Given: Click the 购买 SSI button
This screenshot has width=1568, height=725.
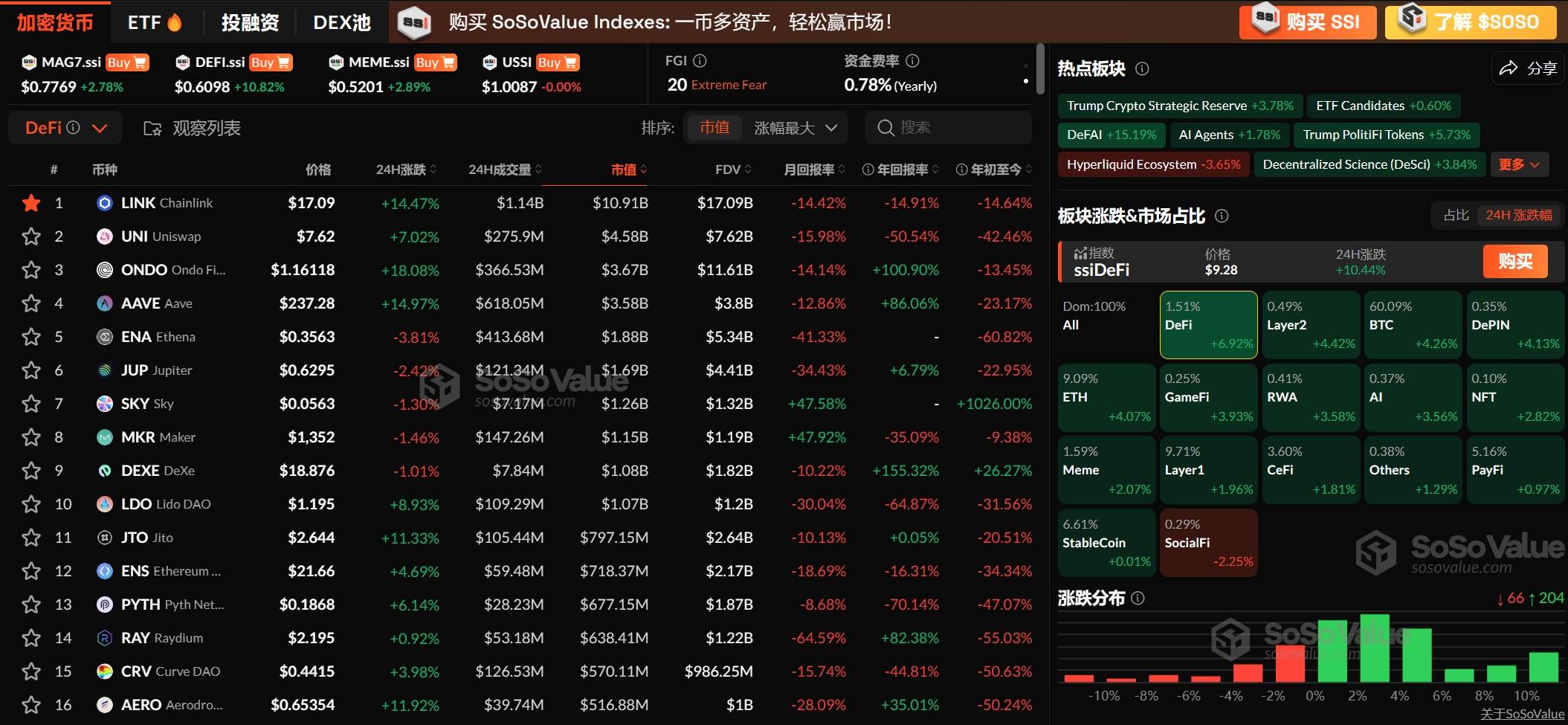Looking at the screenshot, I should (1308, 22).
